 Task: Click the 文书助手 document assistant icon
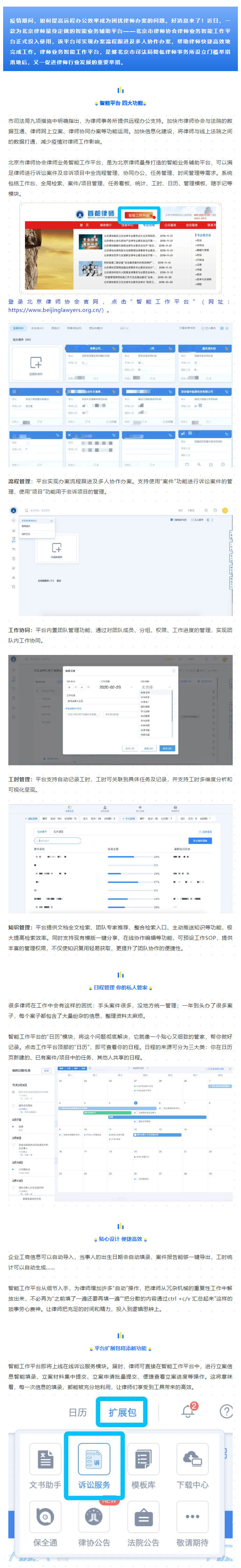click(46, 1458)
